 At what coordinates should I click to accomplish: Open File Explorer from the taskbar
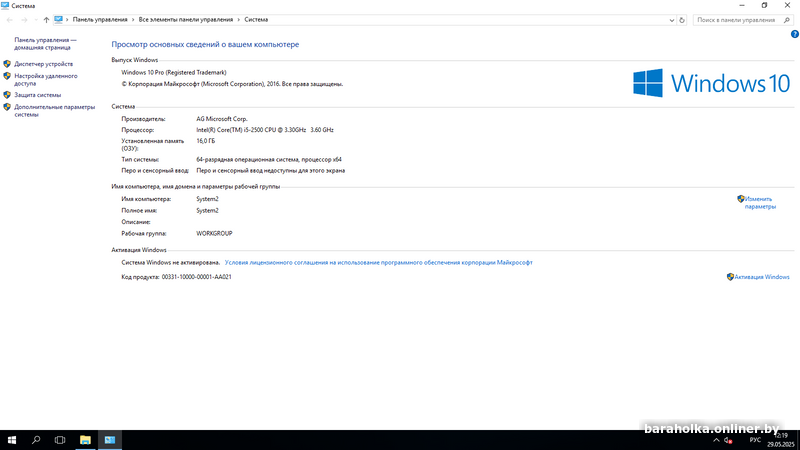point(85,440)
